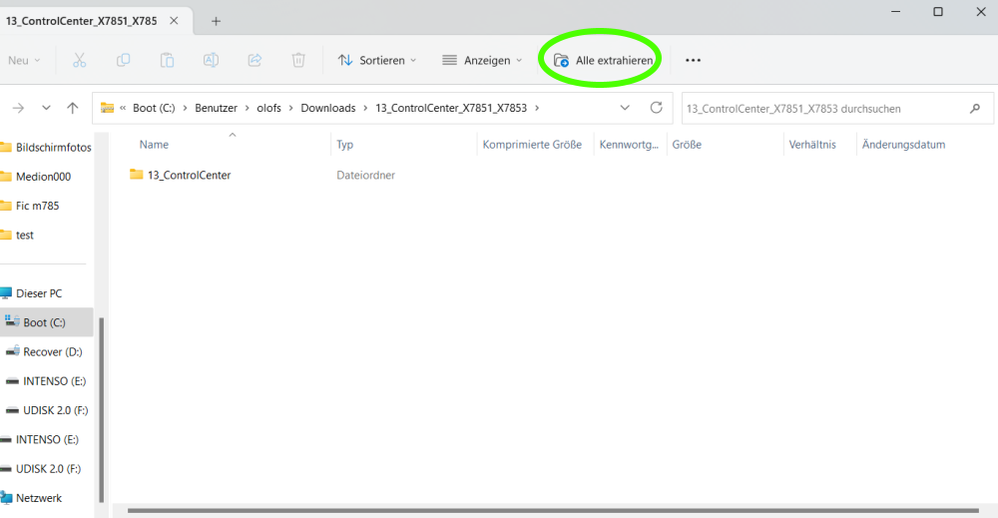Open the more options ellipsis menu
The width and height of the screenshot is (998, 518).
pyautogui.click(x=693, y=60)
